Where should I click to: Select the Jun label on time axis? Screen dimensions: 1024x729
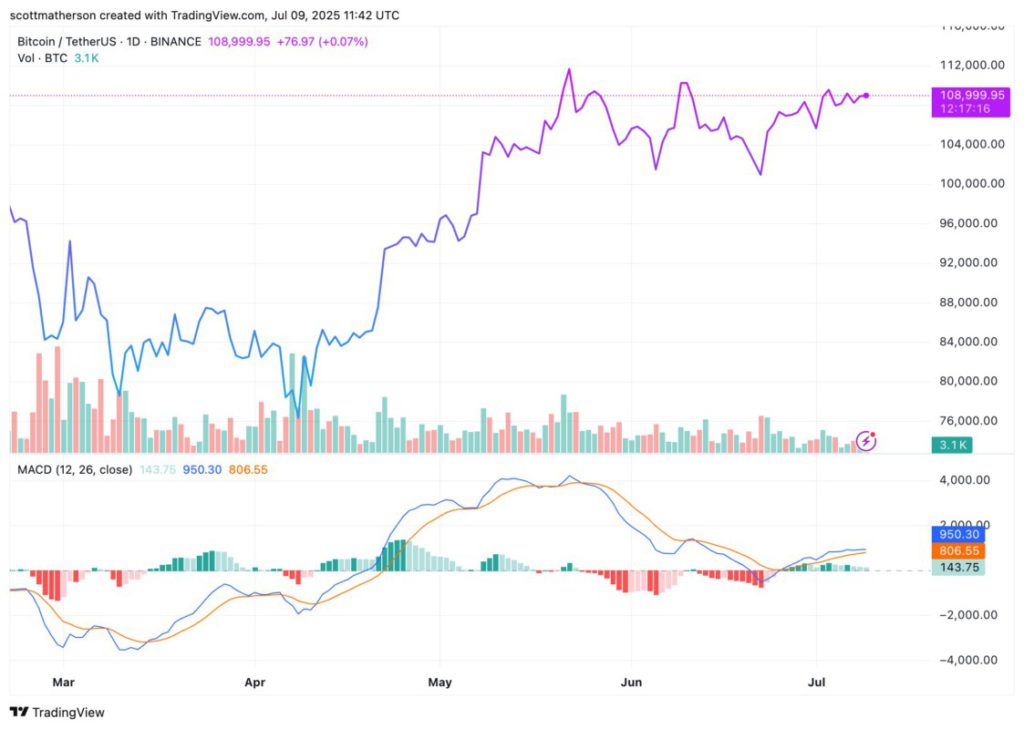tap(631, 682)
